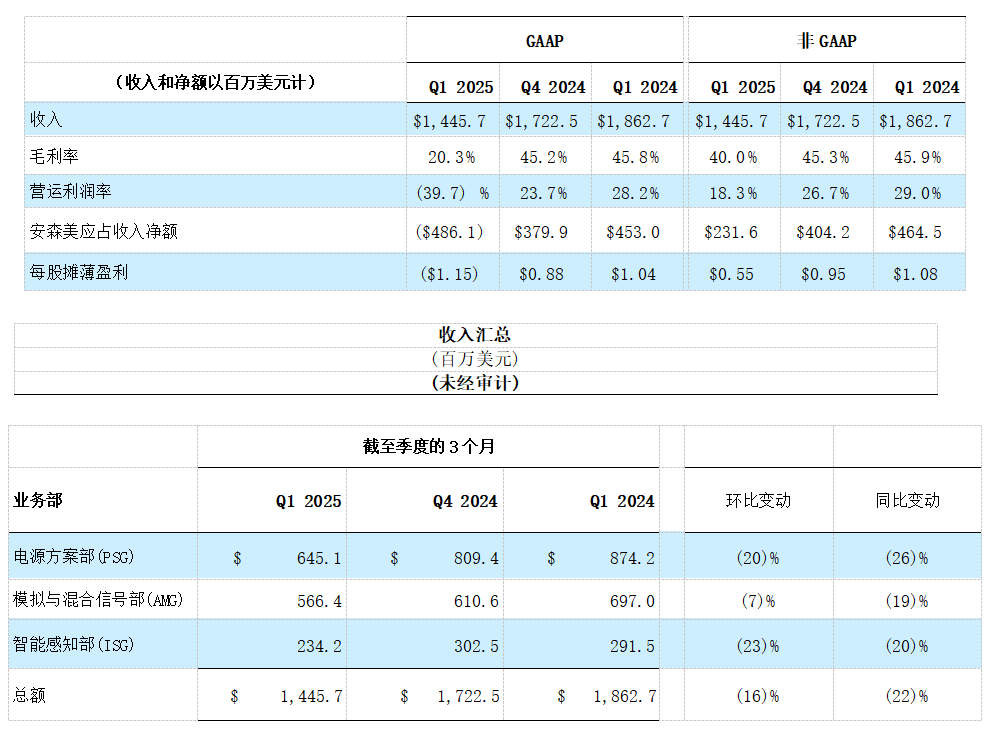The width and height of the screenshot is (987, 730).
Task: Click the GAAP column group header
Action: pyautogui.click(x=544, y=41)
